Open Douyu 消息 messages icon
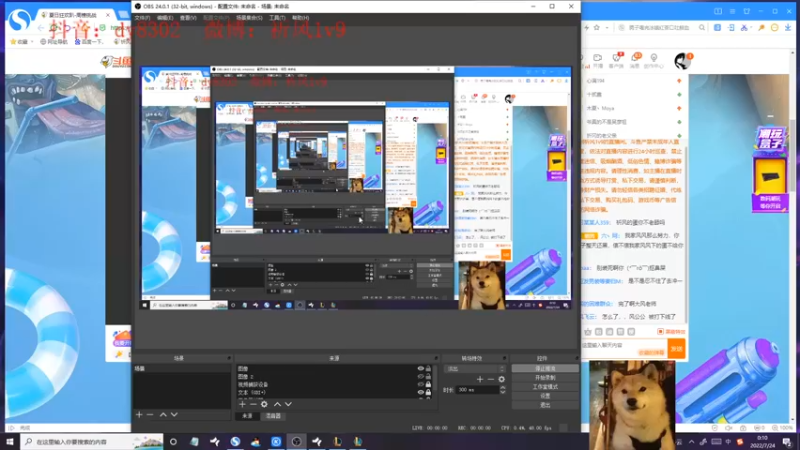Viewport: 800px width, 450px height. [x=635, y=60]
